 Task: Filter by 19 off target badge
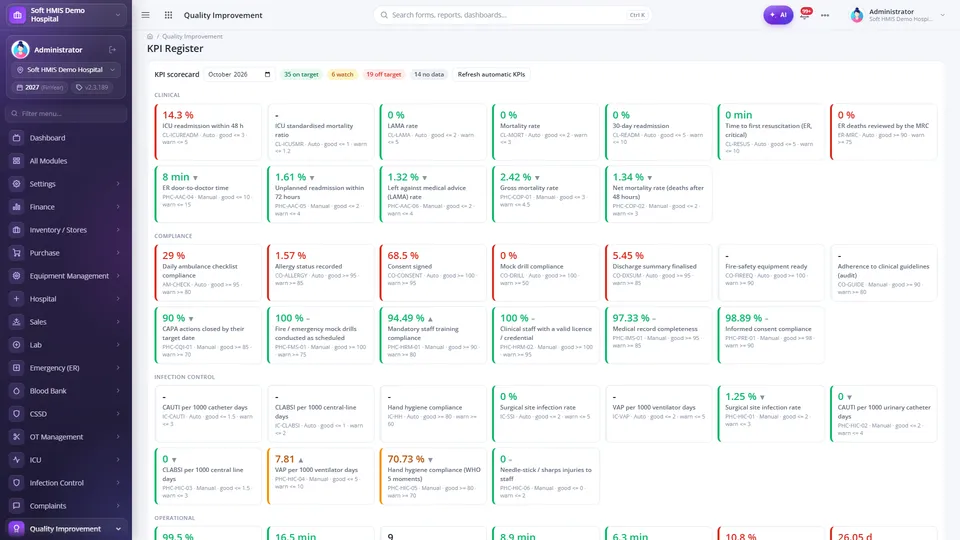click(384, 74)
